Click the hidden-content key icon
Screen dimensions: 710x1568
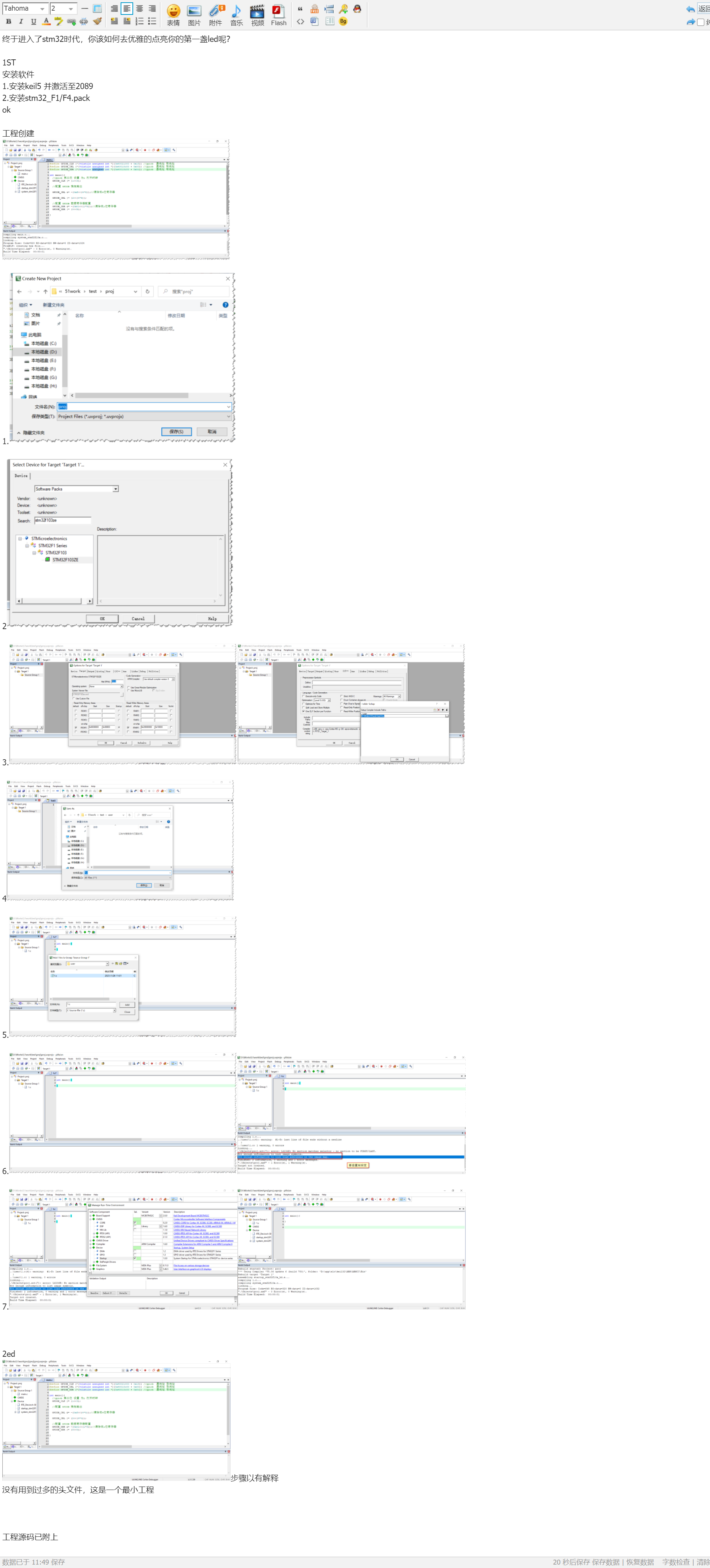coord(344,8)
